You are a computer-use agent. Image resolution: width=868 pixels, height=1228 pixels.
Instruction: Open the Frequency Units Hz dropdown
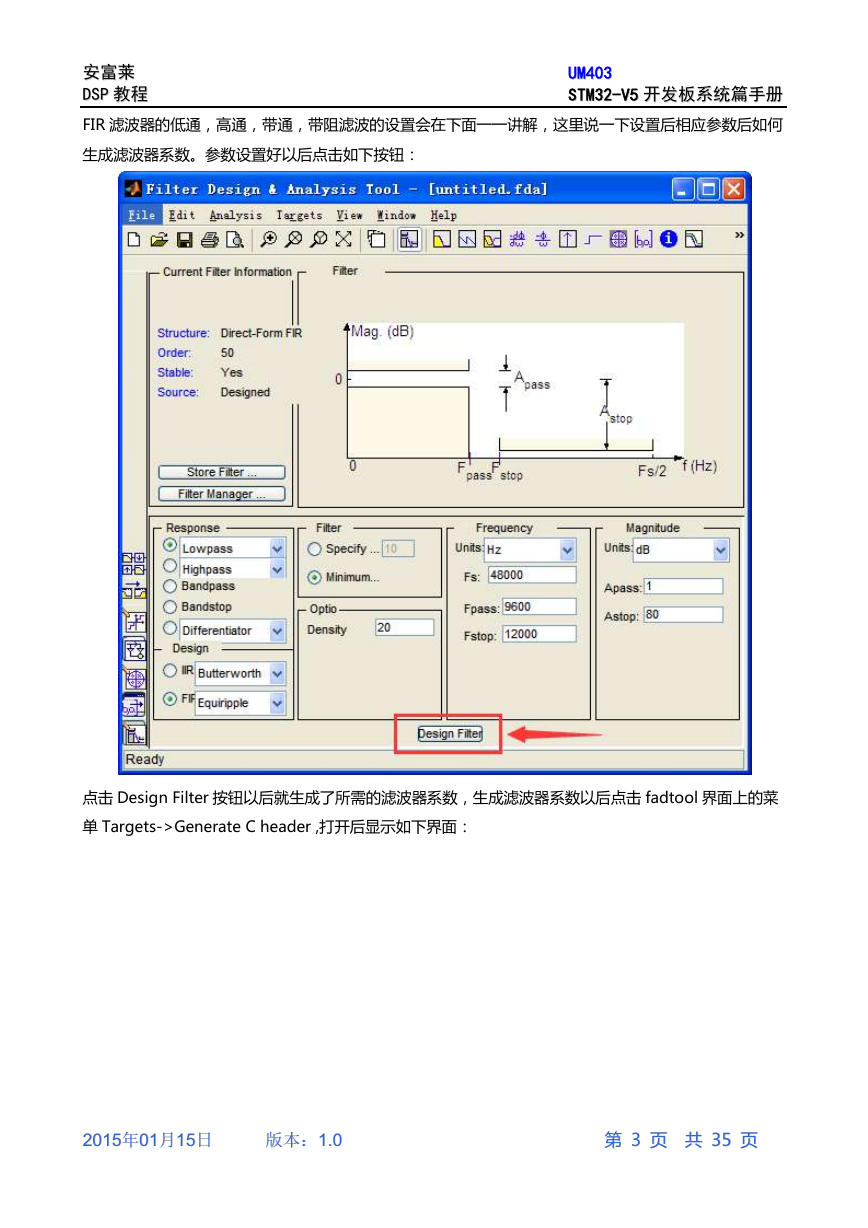click(568, 550)
